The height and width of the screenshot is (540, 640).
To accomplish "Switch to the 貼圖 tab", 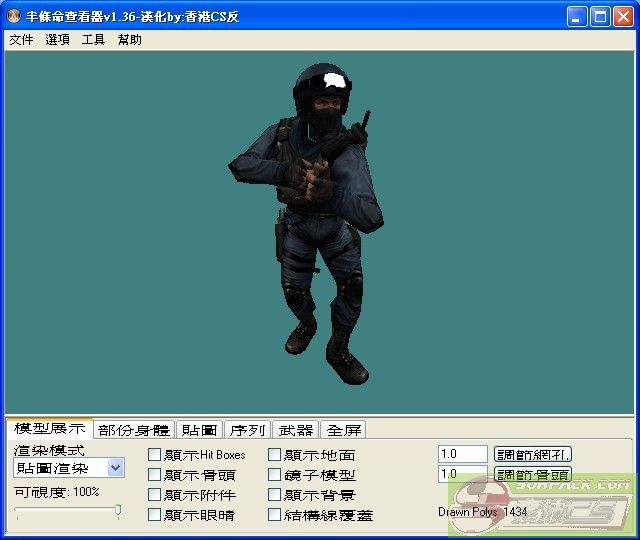I will 199,430.
